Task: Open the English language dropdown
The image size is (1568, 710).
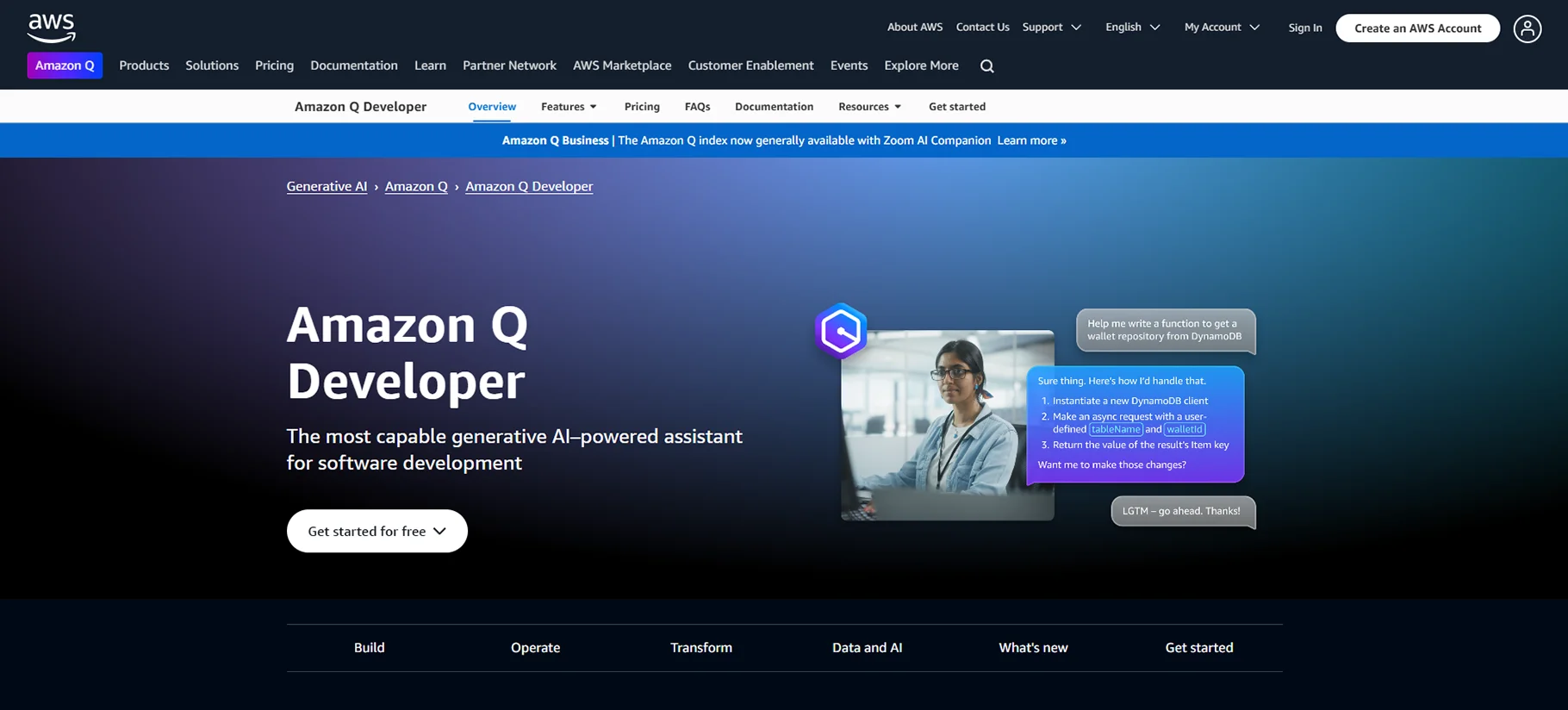Action: pyautogui.click(x=1133, y=28)
